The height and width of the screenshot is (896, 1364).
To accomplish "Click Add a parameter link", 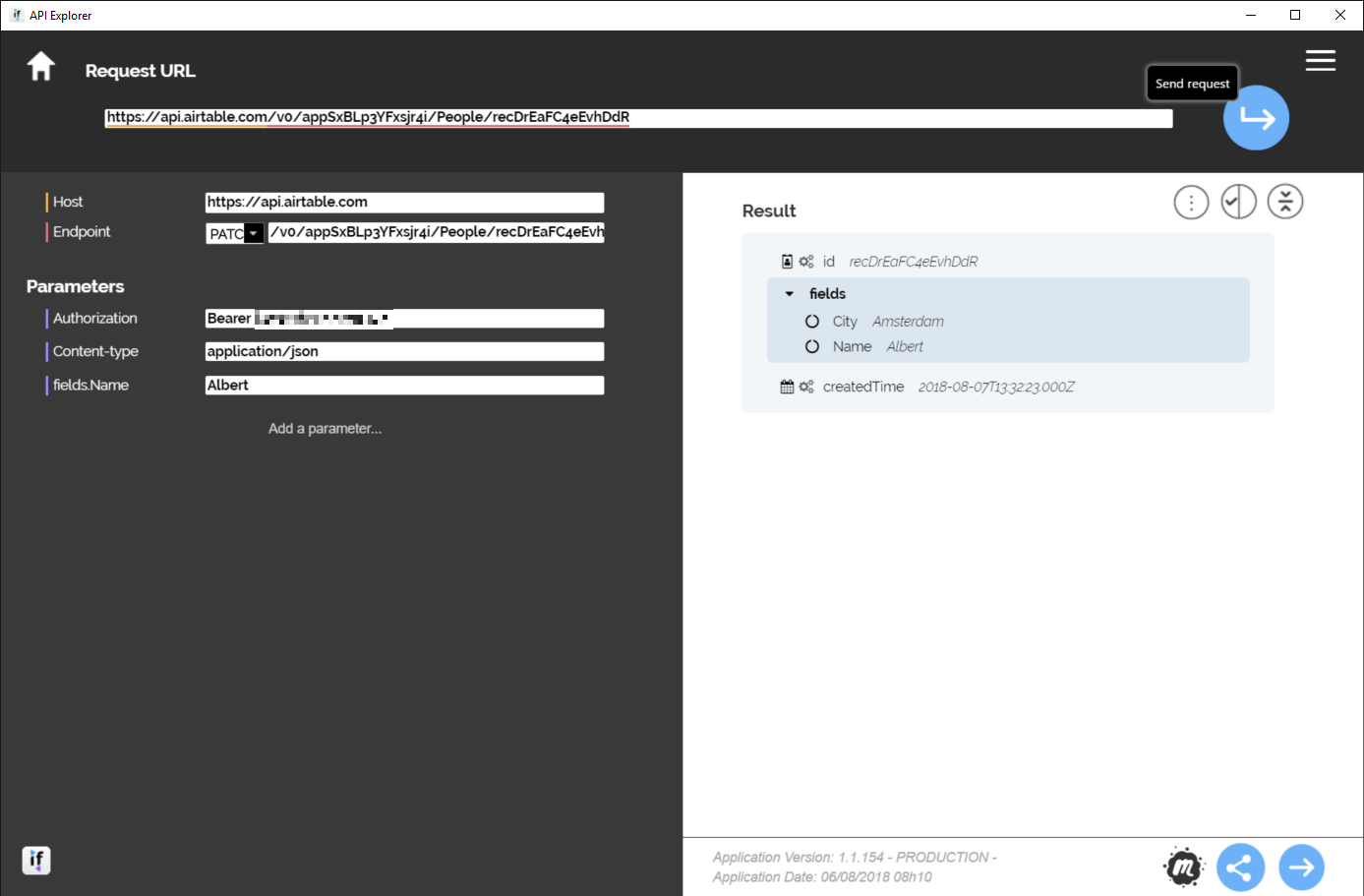I will pyautogui.click(x=325, y=429).
